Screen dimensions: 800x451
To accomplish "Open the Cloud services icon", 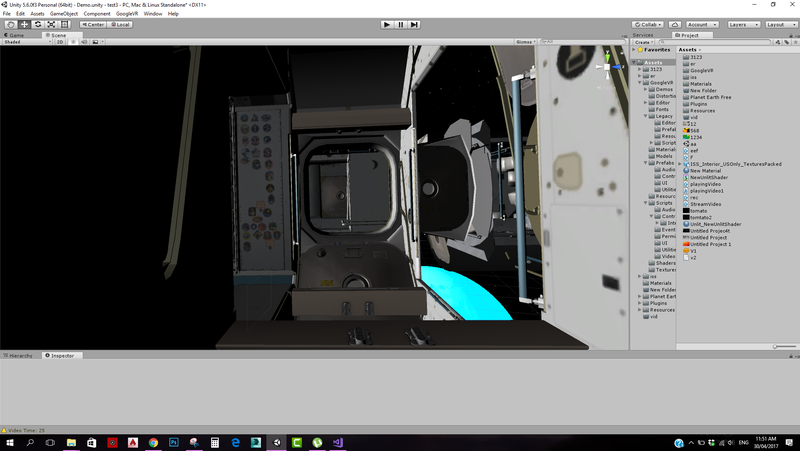I will [673, 24].
